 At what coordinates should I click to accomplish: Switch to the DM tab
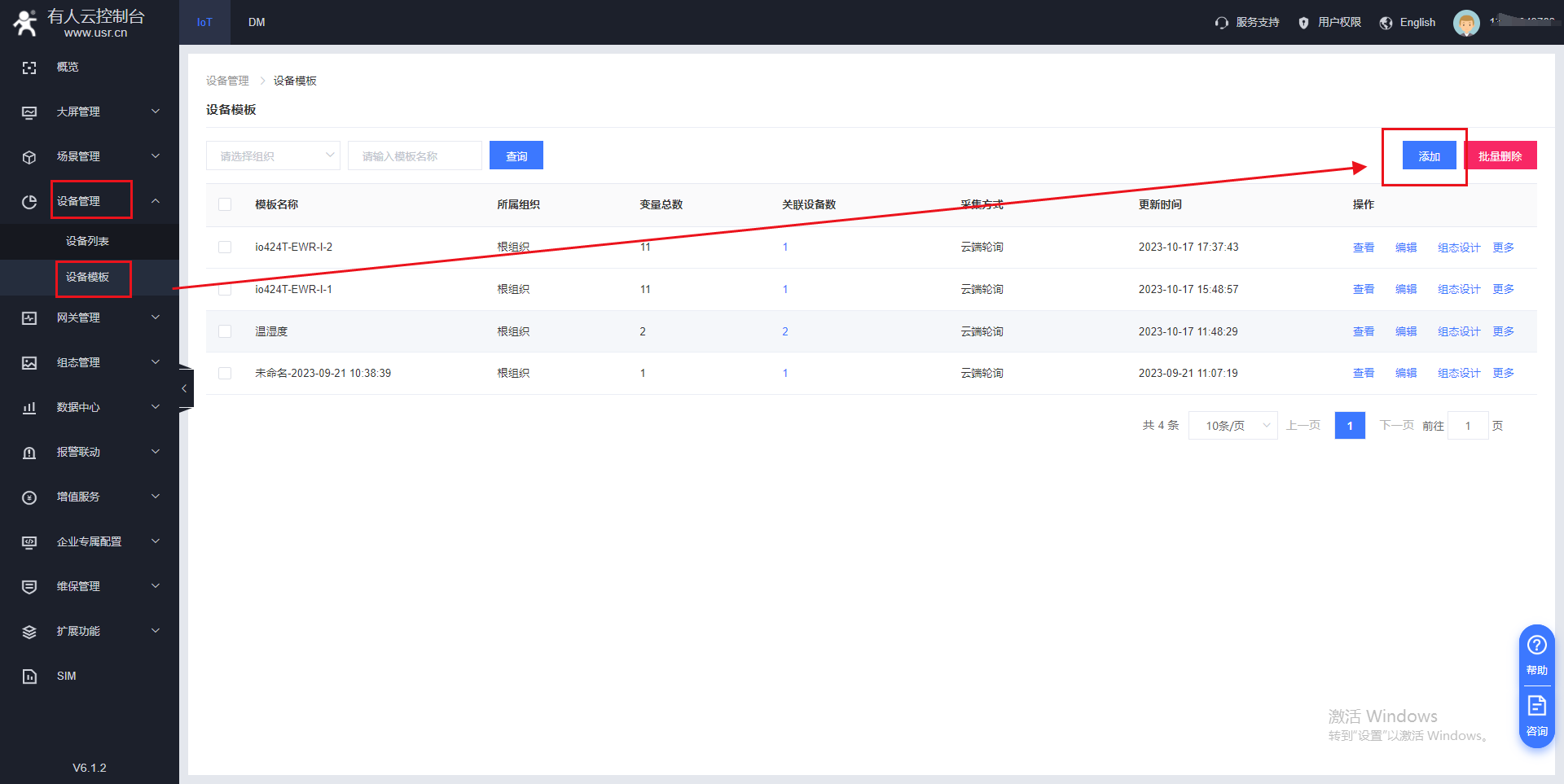[257, 22]
